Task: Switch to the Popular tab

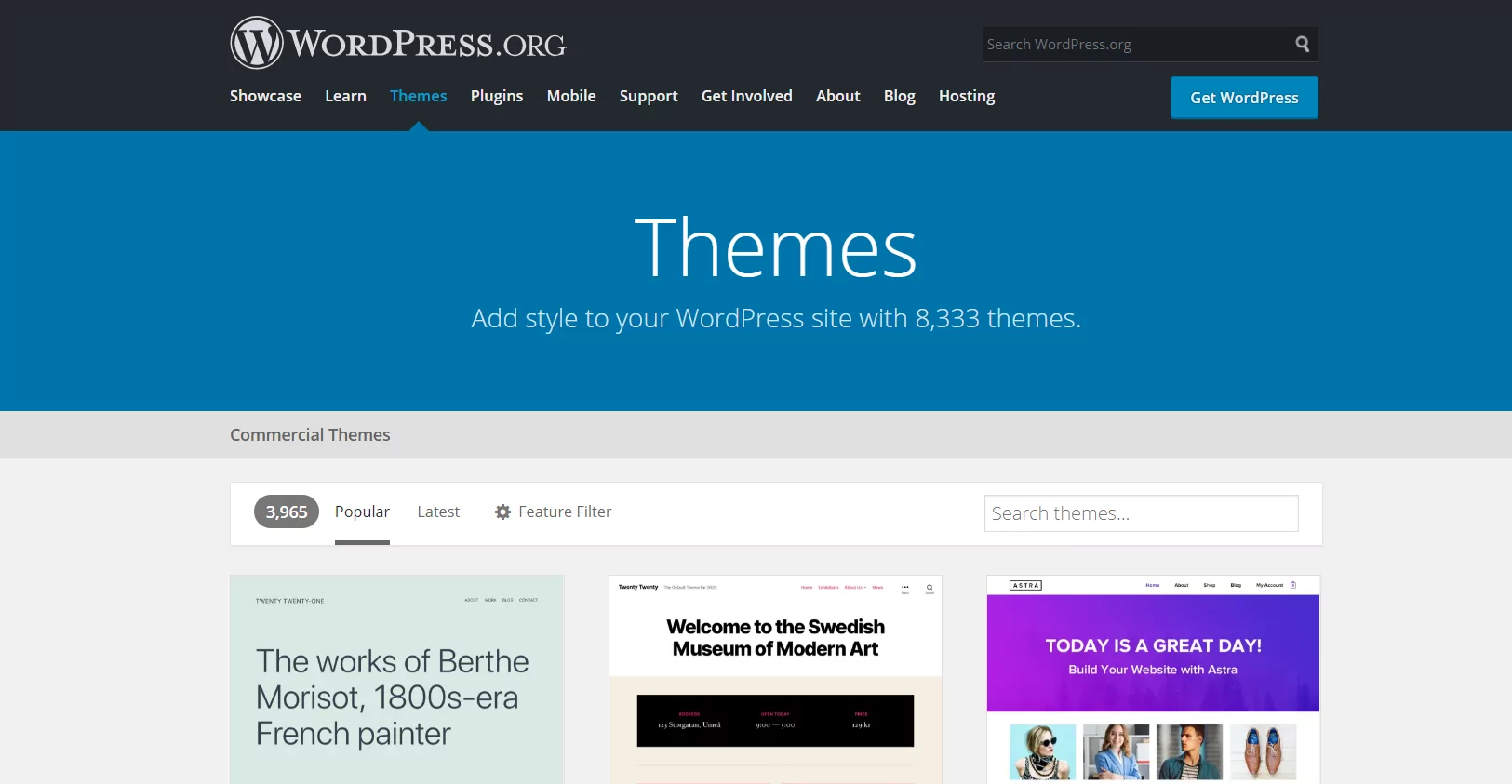Action: click(x=362, y=512)
